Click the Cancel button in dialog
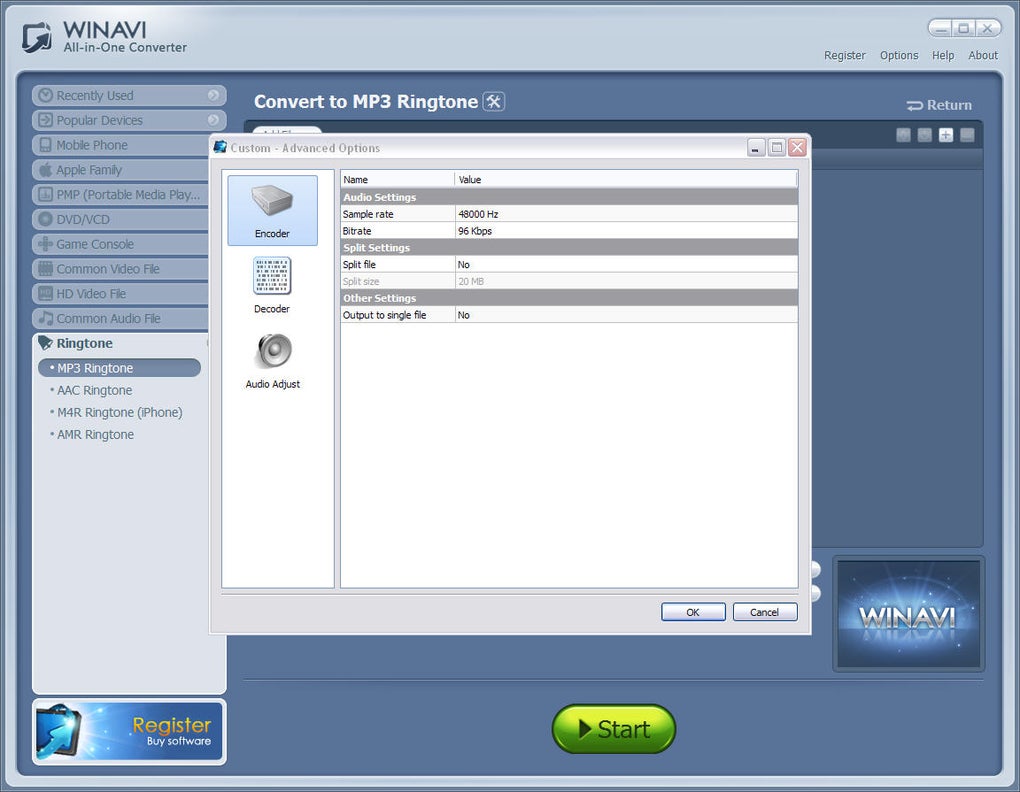Screen dimensions: 1020x792 pyautogui.click(x=764, y=612)
